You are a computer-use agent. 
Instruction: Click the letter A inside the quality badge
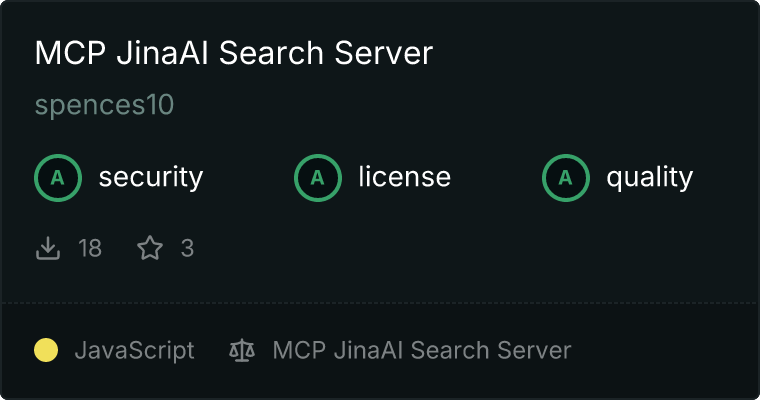[x=566, y=178]
